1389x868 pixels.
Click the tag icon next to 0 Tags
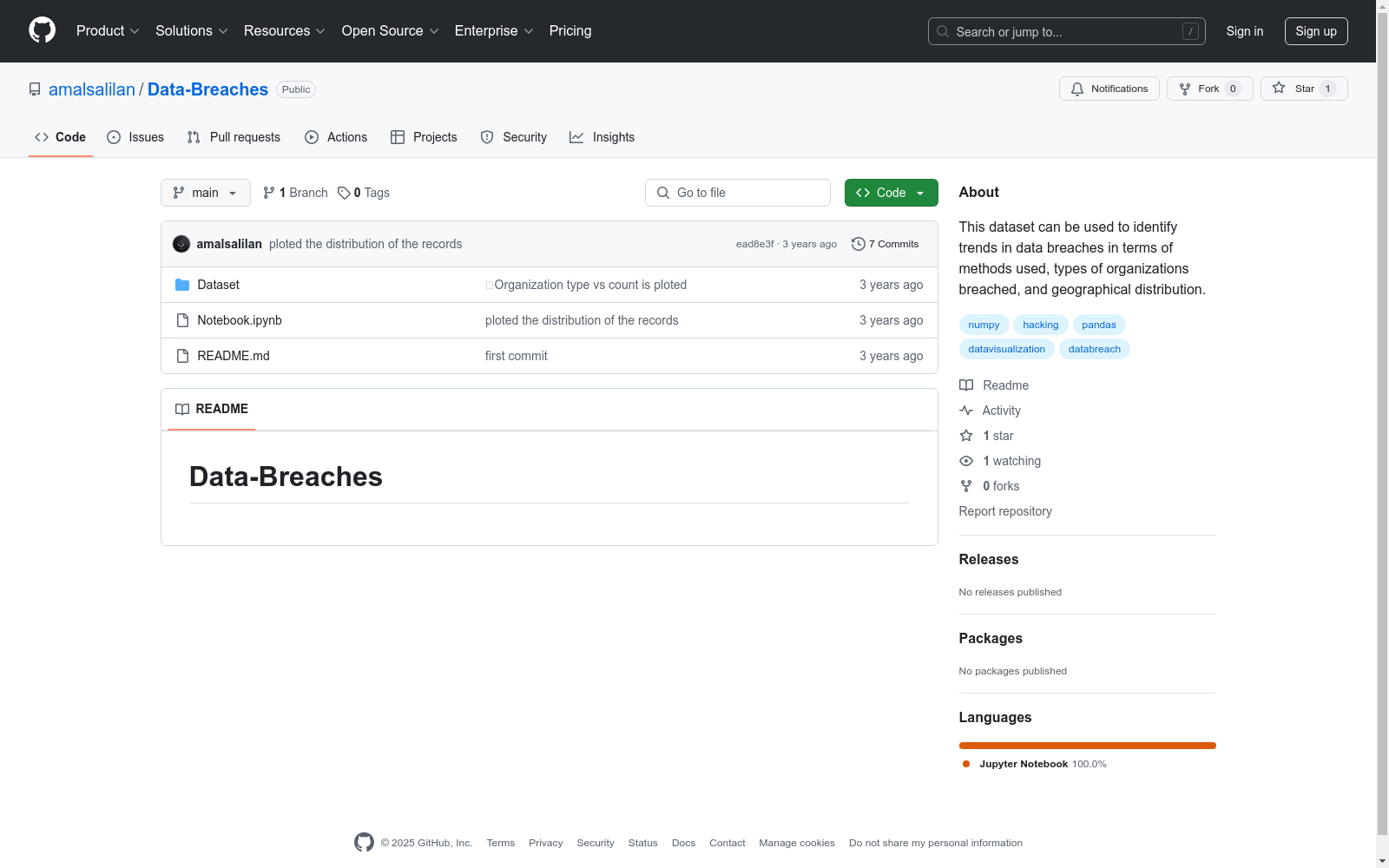[344, 193]
